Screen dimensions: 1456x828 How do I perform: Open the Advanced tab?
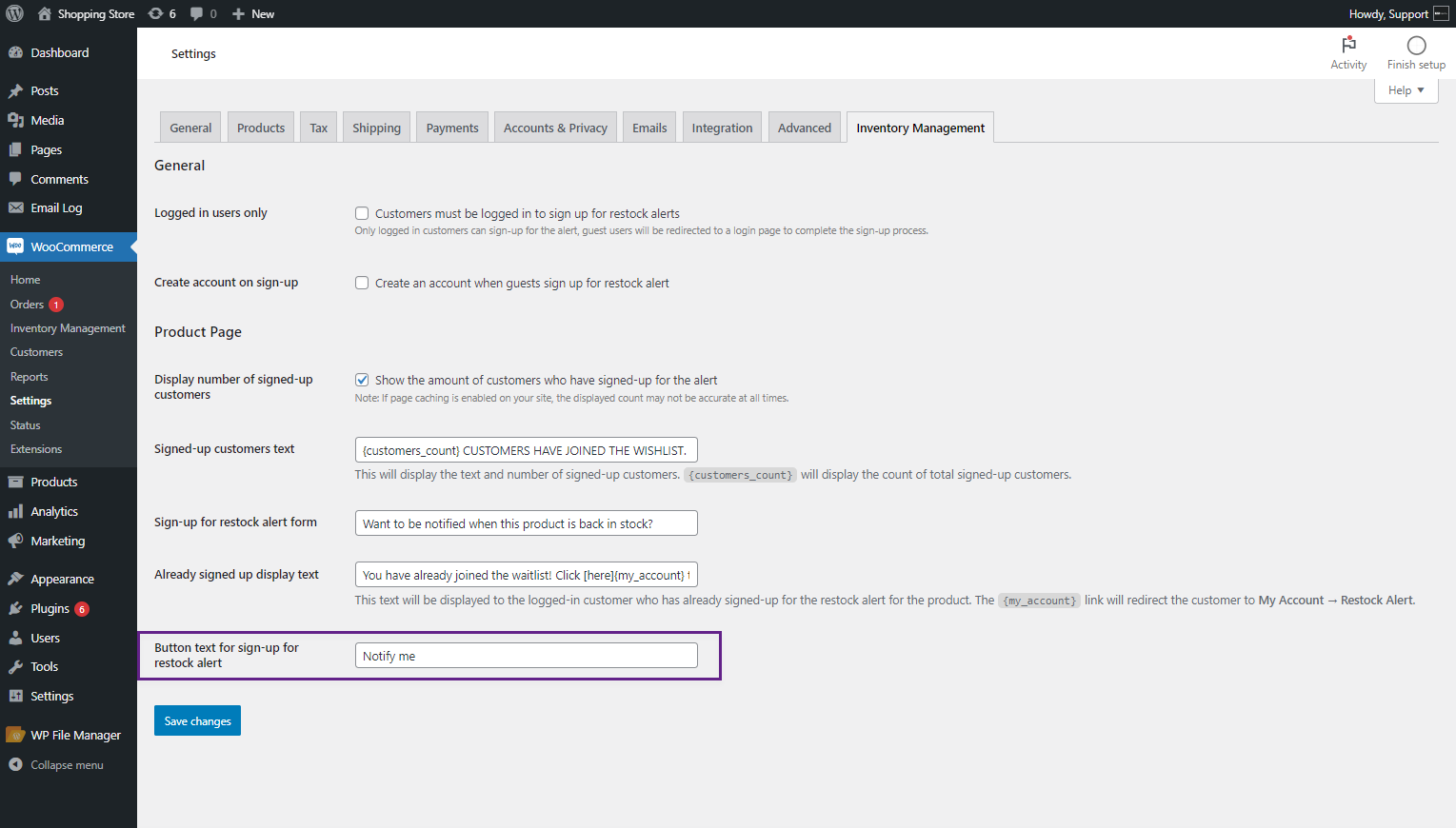click(x=805, y=128)
